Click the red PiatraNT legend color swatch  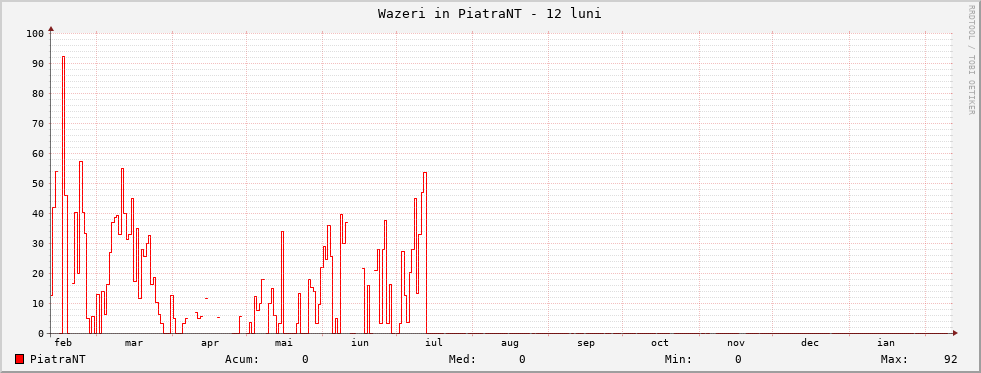[19, 359]
